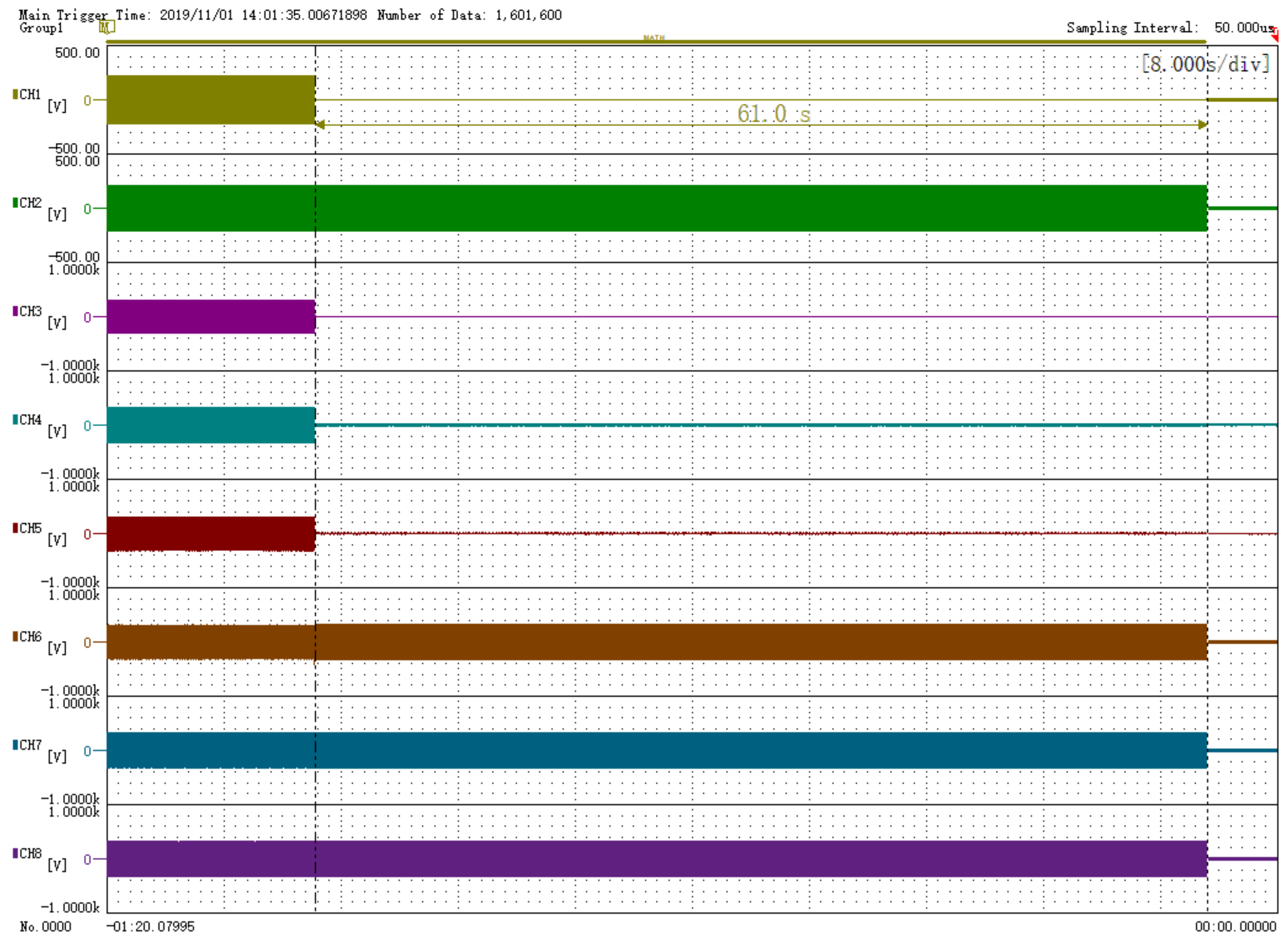The image size is (1288, 940).
Task: Click the Group1 label
Action: coord(41,28)
